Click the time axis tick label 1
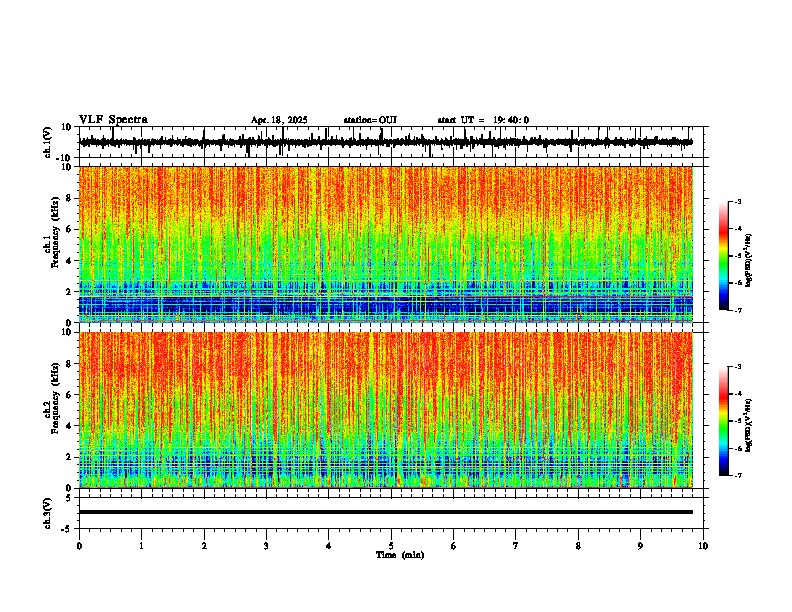This screenshot has height=612, width=792. coord(141,546)
